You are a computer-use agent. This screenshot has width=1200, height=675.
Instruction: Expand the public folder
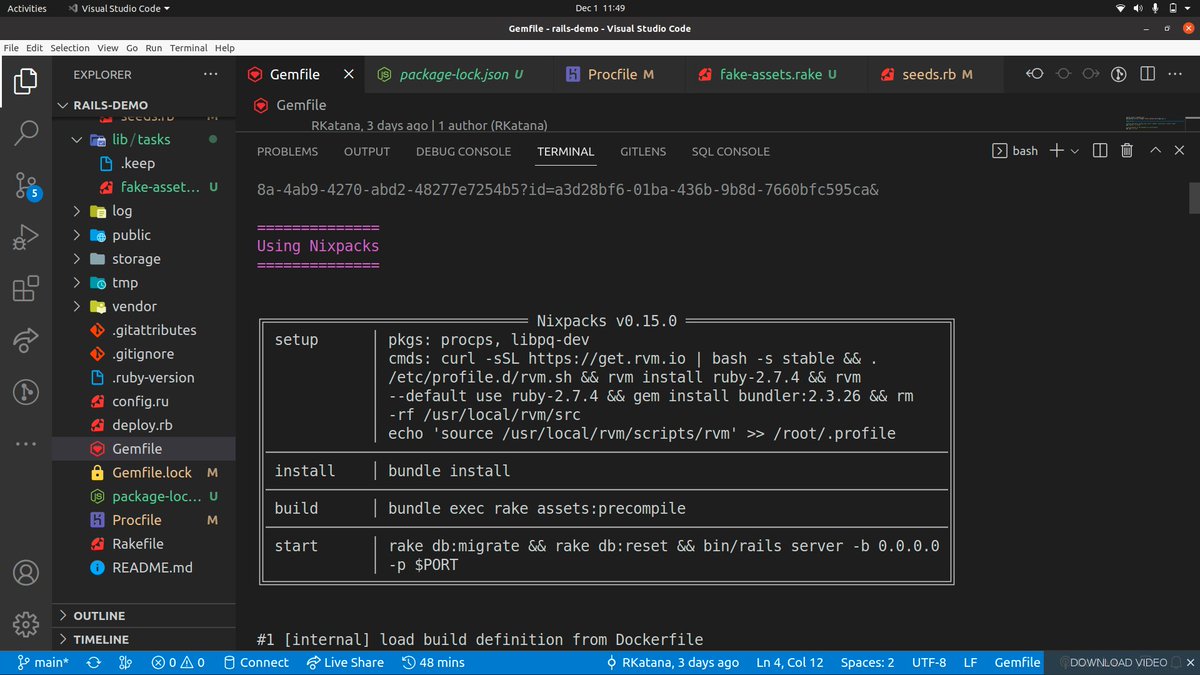(143, 235)
